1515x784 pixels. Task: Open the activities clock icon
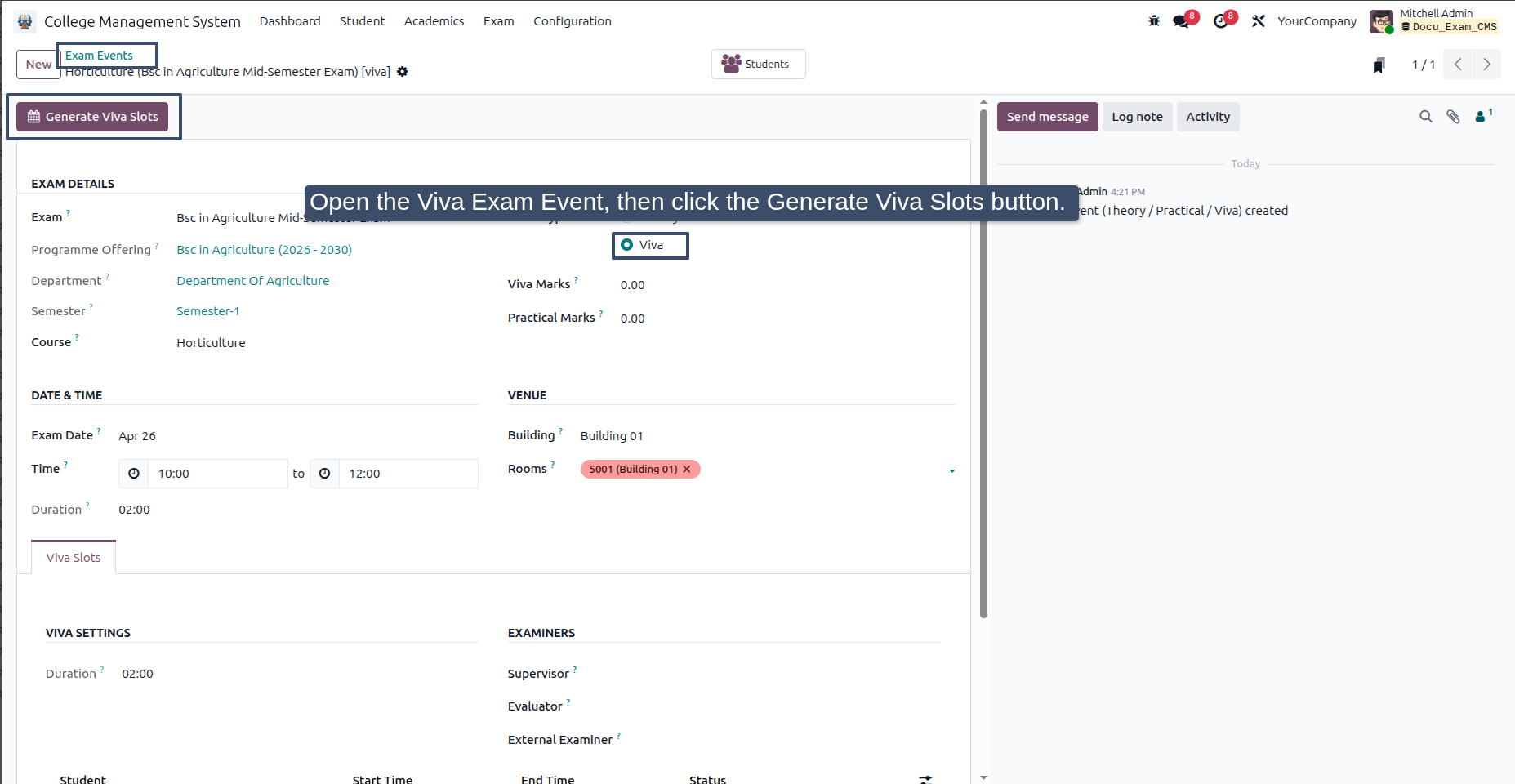1221,21
